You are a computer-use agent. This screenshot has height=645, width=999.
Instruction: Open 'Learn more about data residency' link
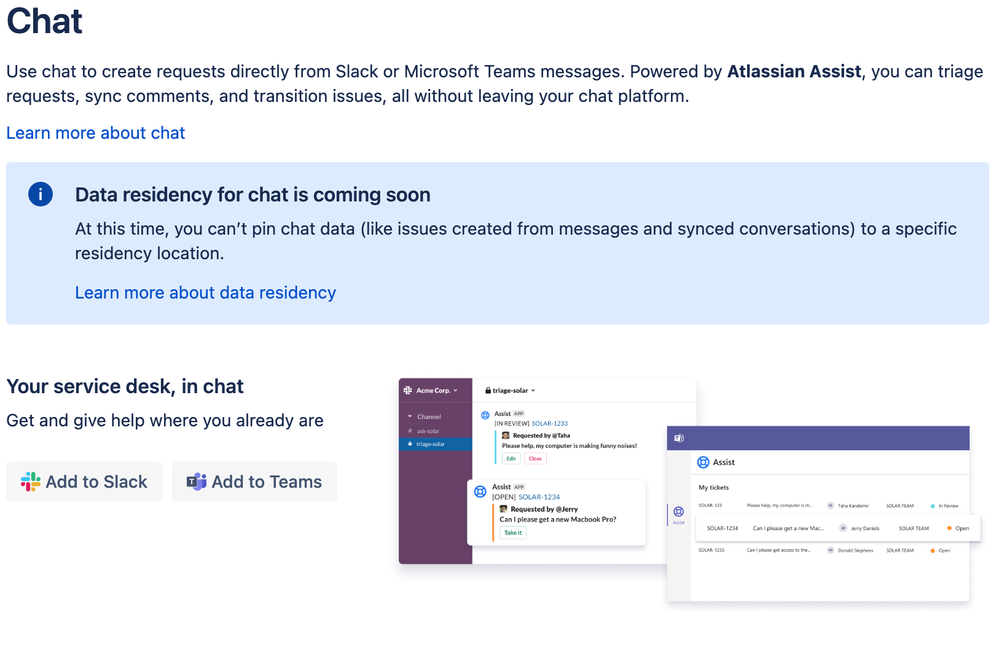[205, 293]
